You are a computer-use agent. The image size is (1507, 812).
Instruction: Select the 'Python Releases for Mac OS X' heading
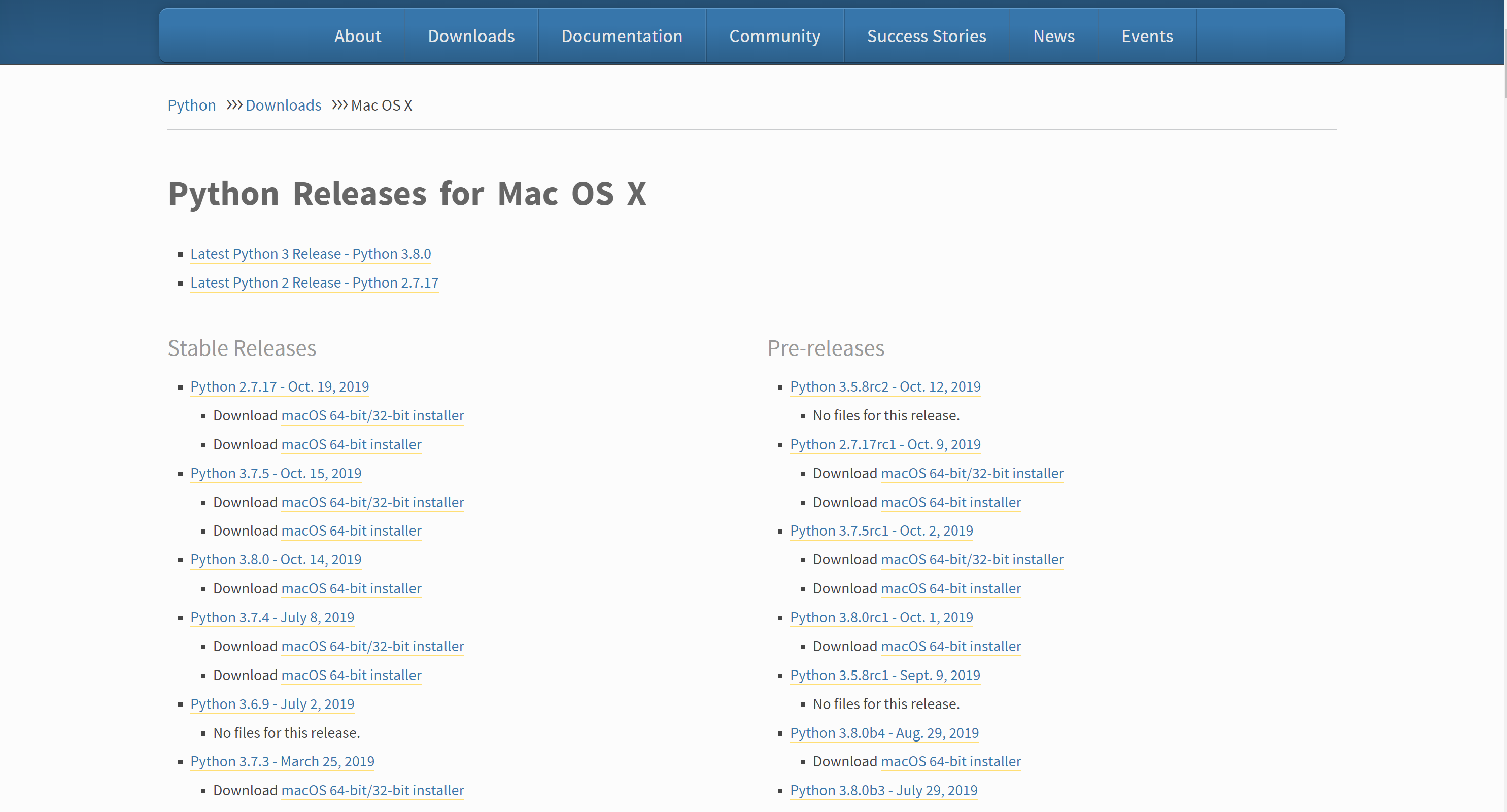click(x=407, y=194)
